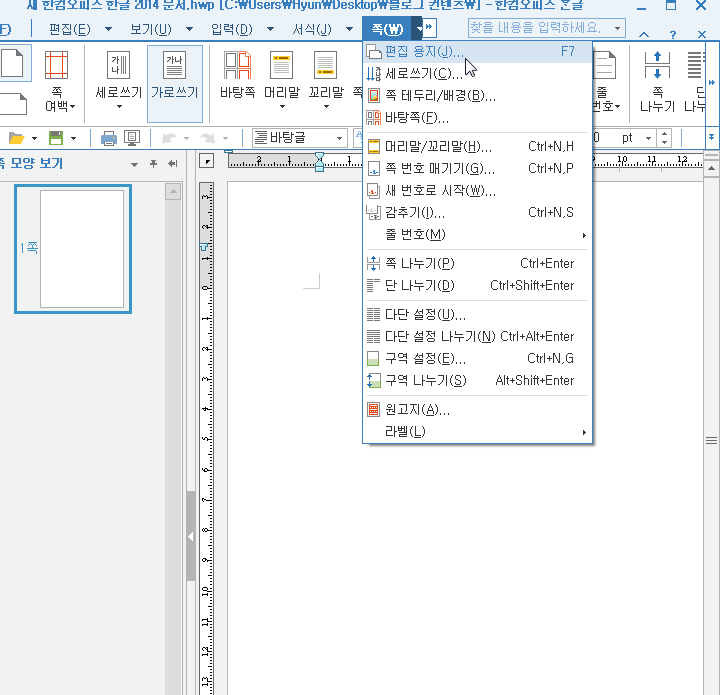The width and height of the screenshot is (720, 695).
Task: Open the search box dropdown arrow
Action: 618,28
